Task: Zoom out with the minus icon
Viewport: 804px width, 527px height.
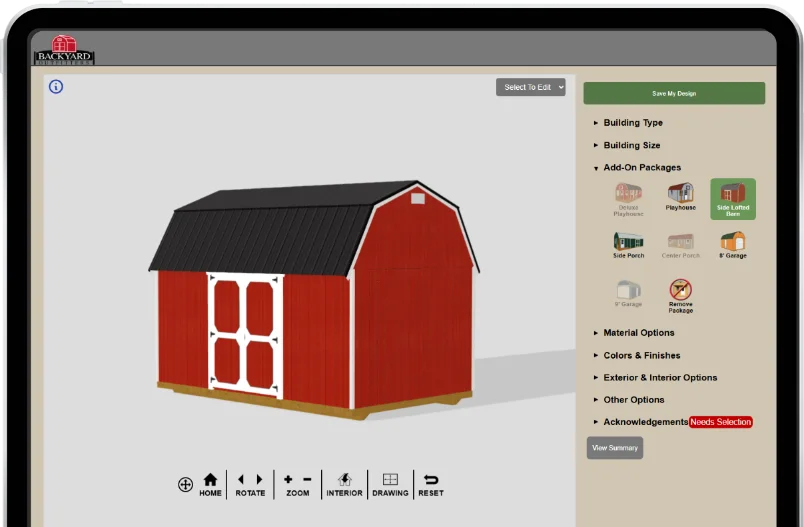Action: pos(307,480)
